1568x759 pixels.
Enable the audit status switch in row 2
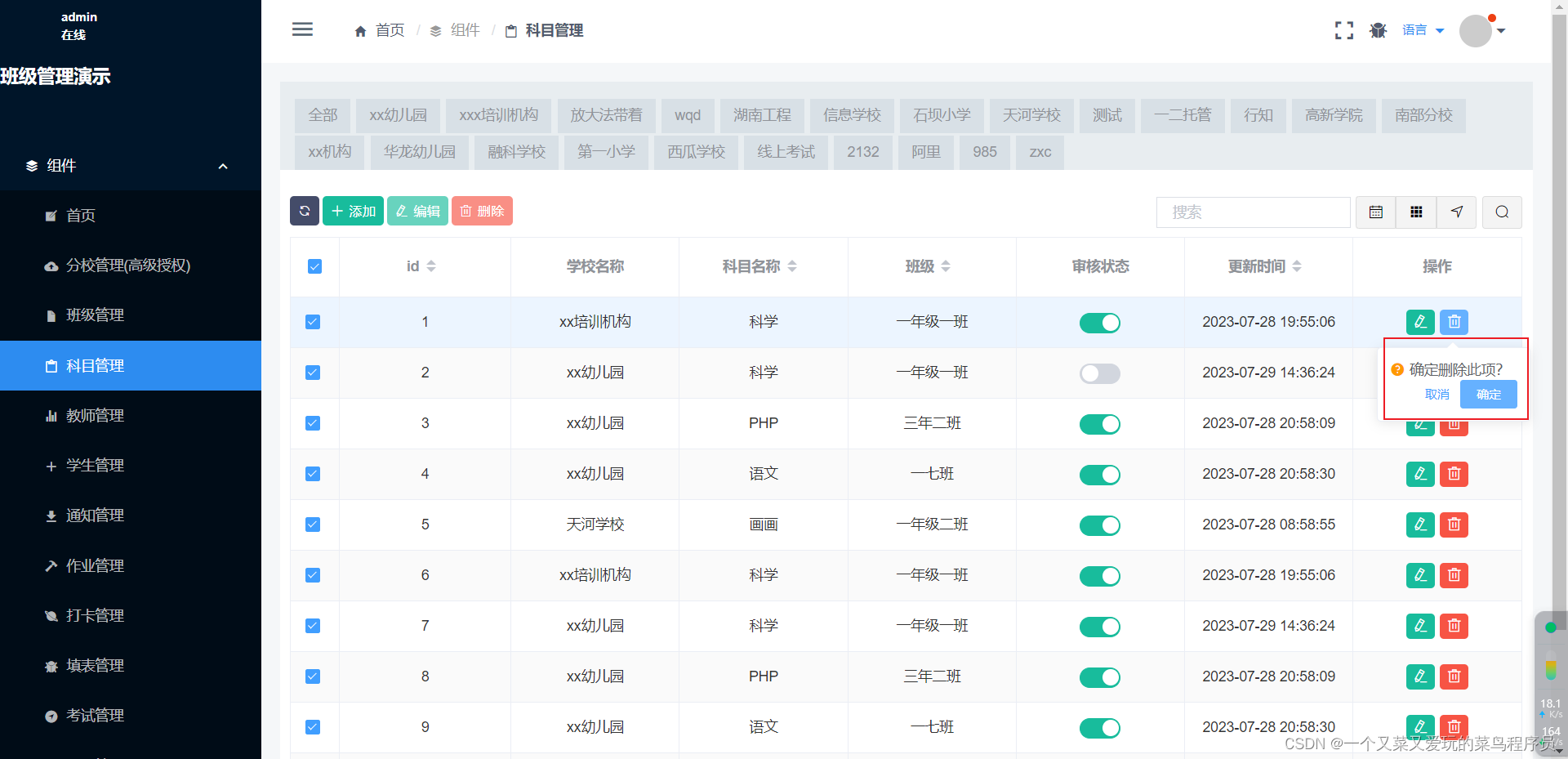tap(1100, 373)
